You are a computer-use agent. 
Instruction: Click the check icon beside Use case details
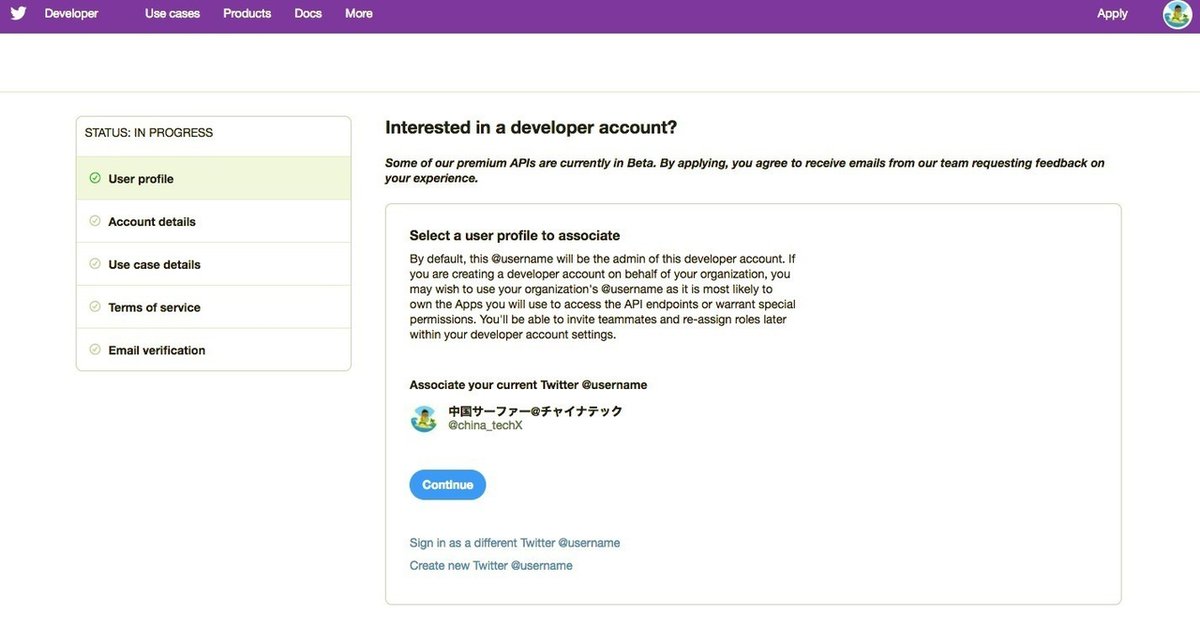point(95,264)
